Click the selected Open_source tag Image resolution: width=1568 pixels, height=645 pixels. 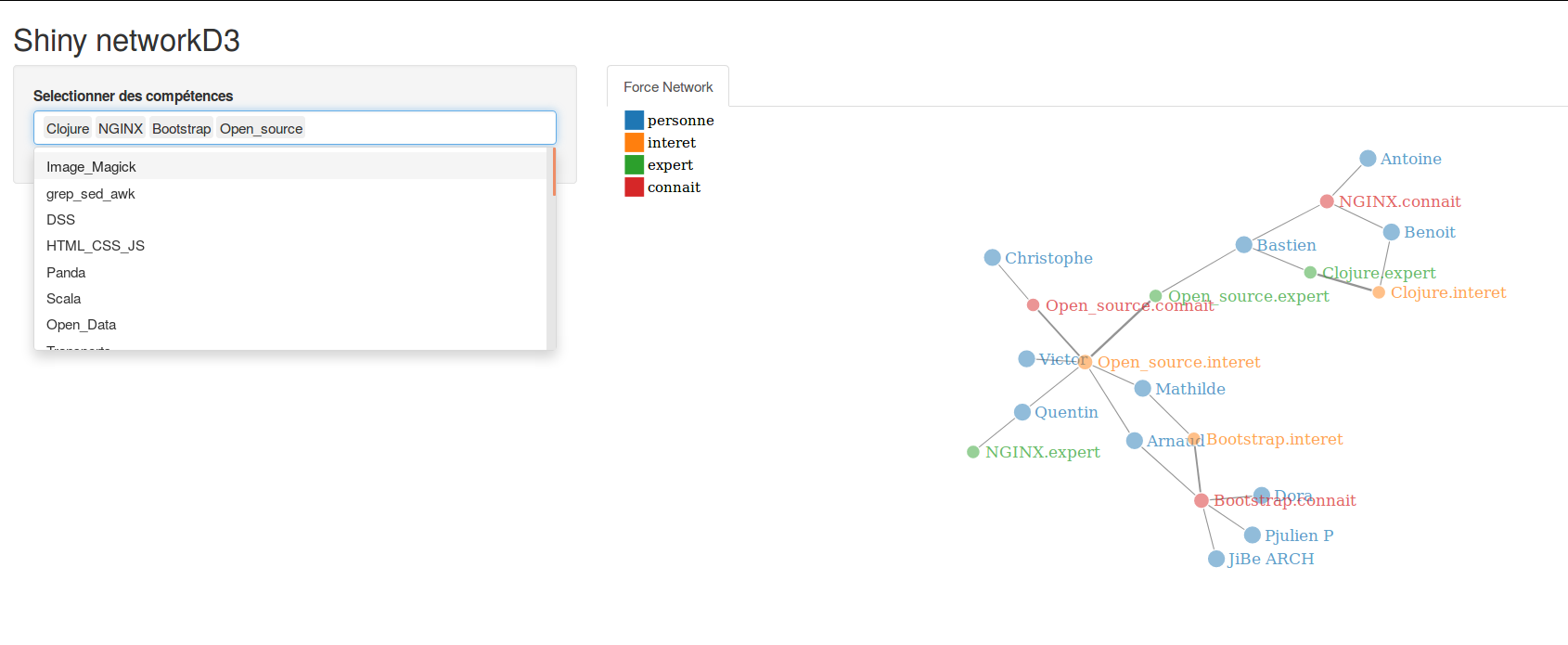(x=262, y=128)
